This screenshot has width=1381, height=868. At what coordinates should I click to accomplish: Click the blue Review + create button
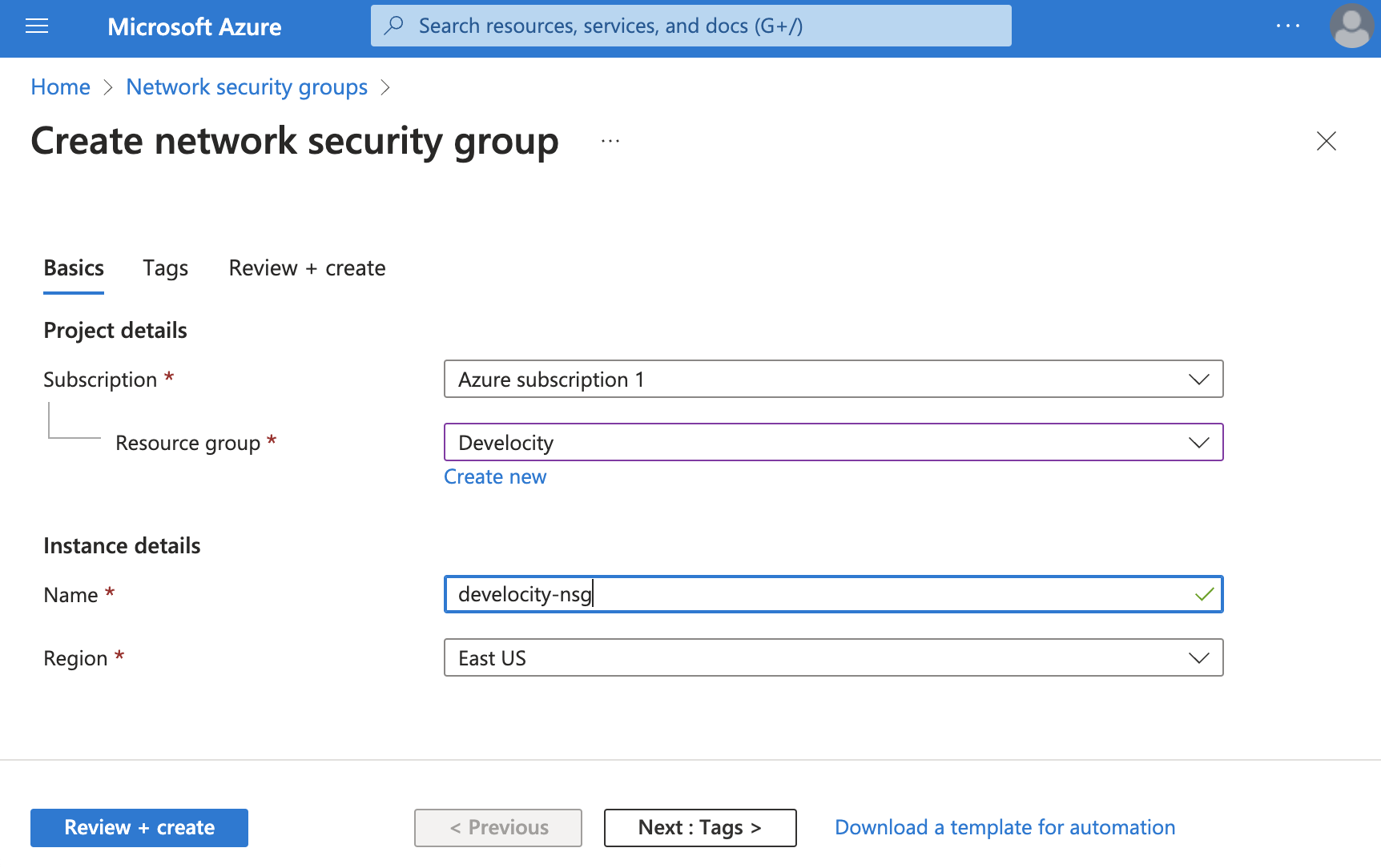click(139, 827)
